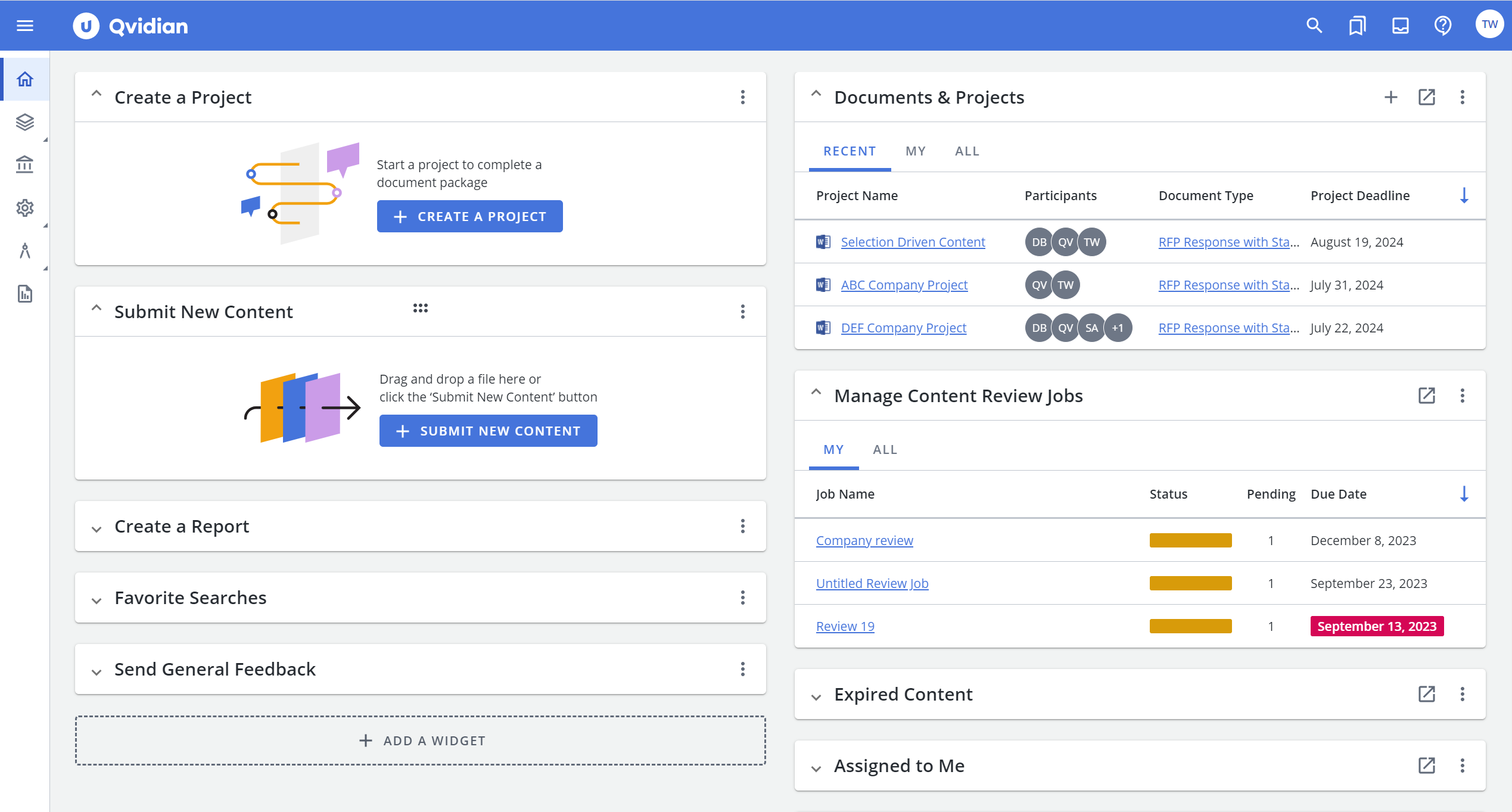Open Create a Project widget options menu
Screen dimensions: 1512x812
click(x=743, y=97)
